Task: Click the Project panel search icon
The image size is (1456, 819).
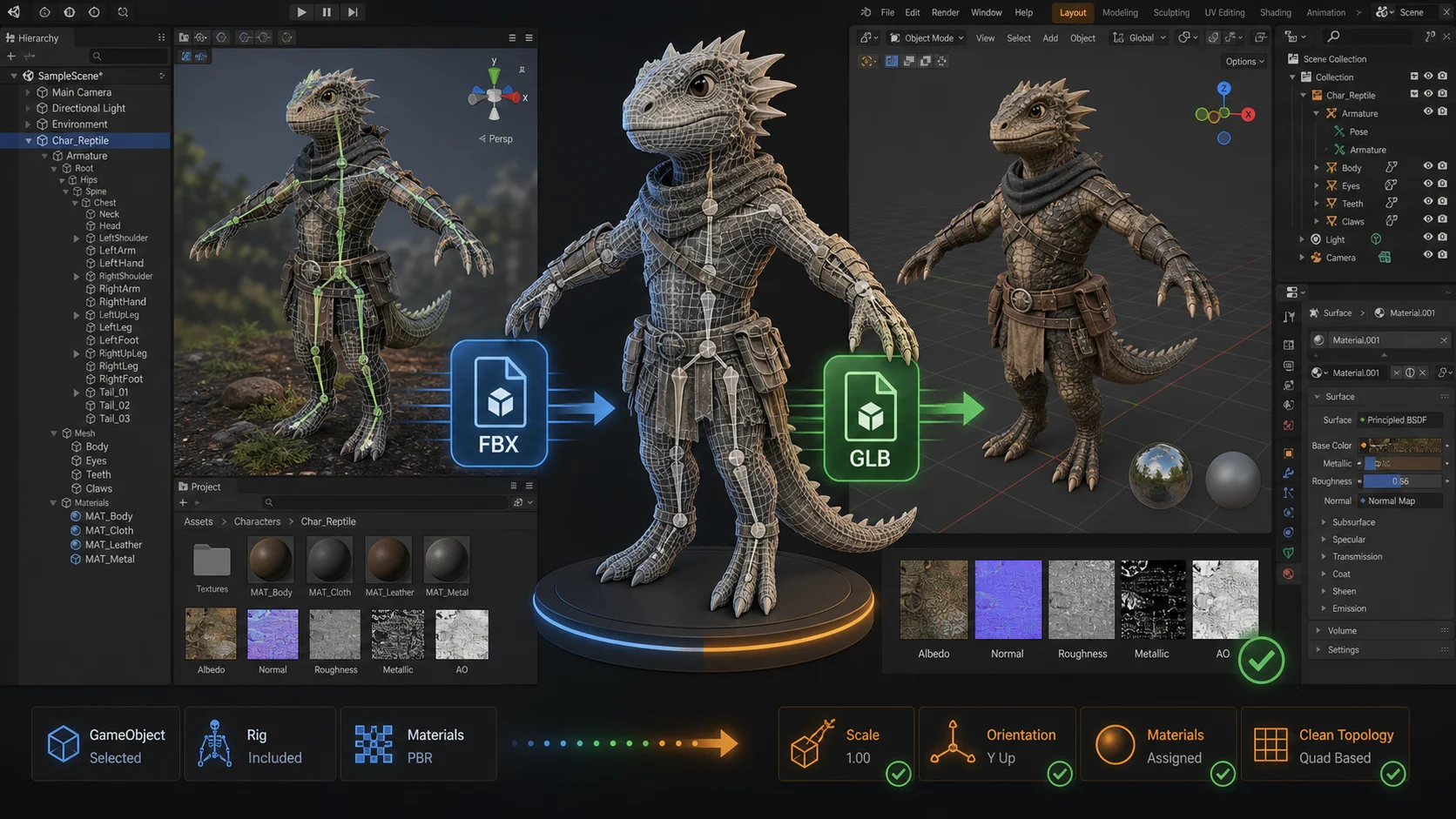Action: [269, 502]
